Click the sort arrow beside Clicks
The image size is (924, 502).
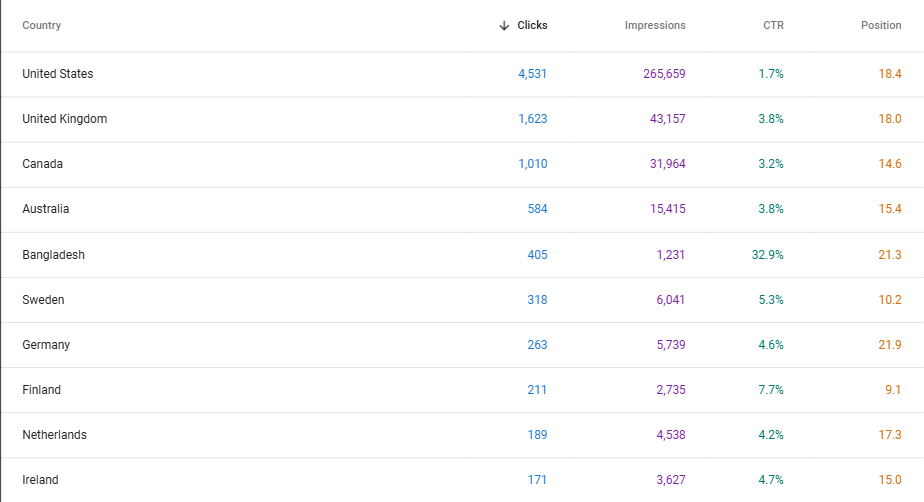(504, 26)
